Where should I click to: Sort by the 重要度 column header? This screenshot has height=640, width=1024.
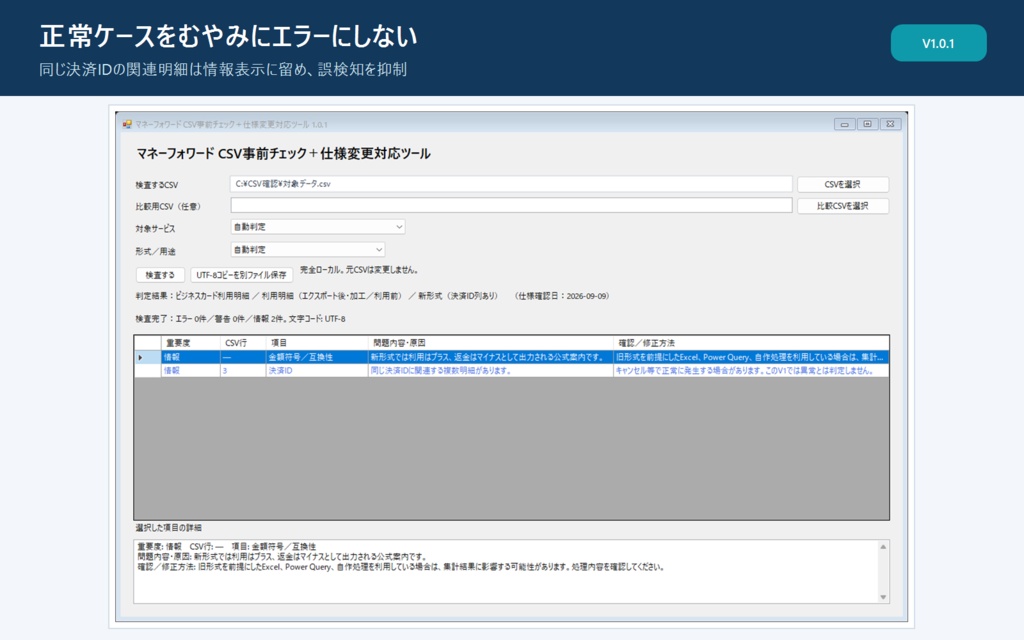(191, 343)
